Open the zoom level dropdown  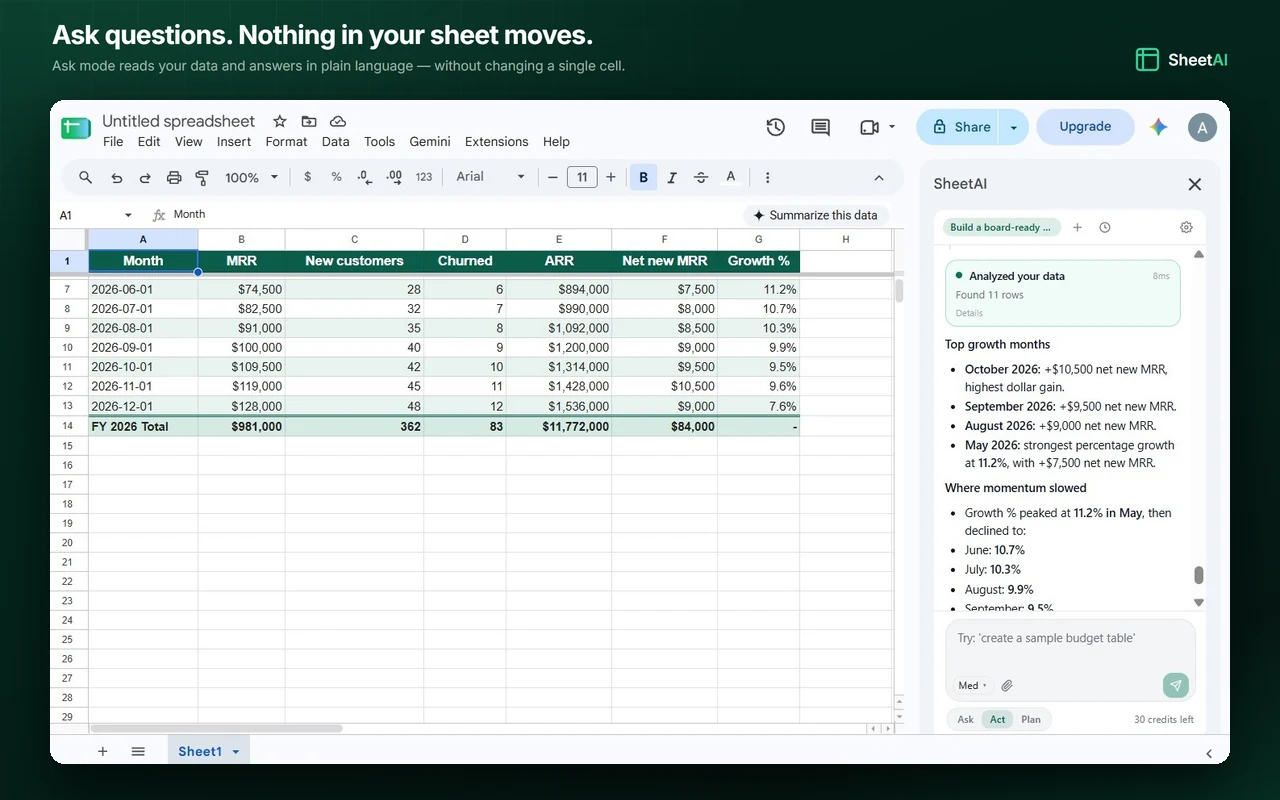click(x=251, y=177)
